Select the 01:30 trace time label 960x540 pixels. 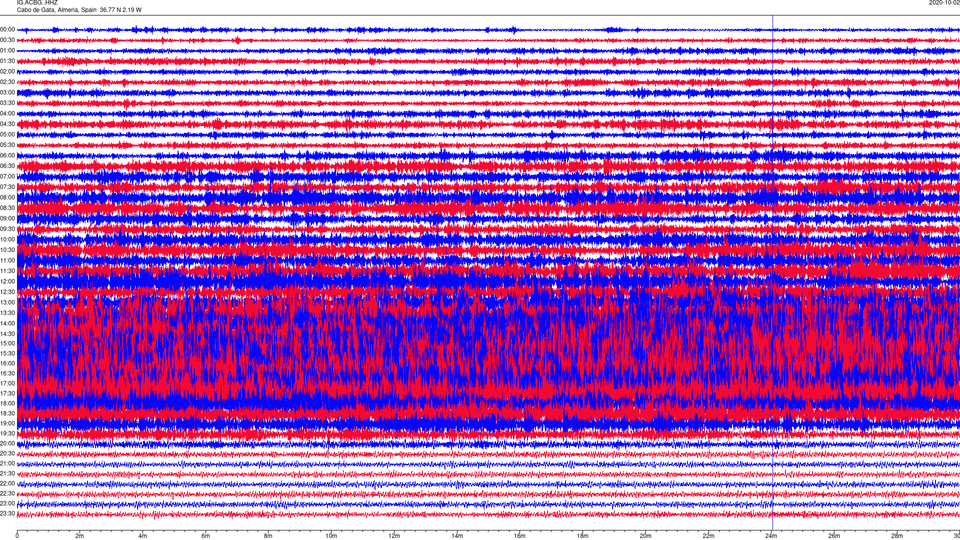pyautogui.click(x=7, y=61)
